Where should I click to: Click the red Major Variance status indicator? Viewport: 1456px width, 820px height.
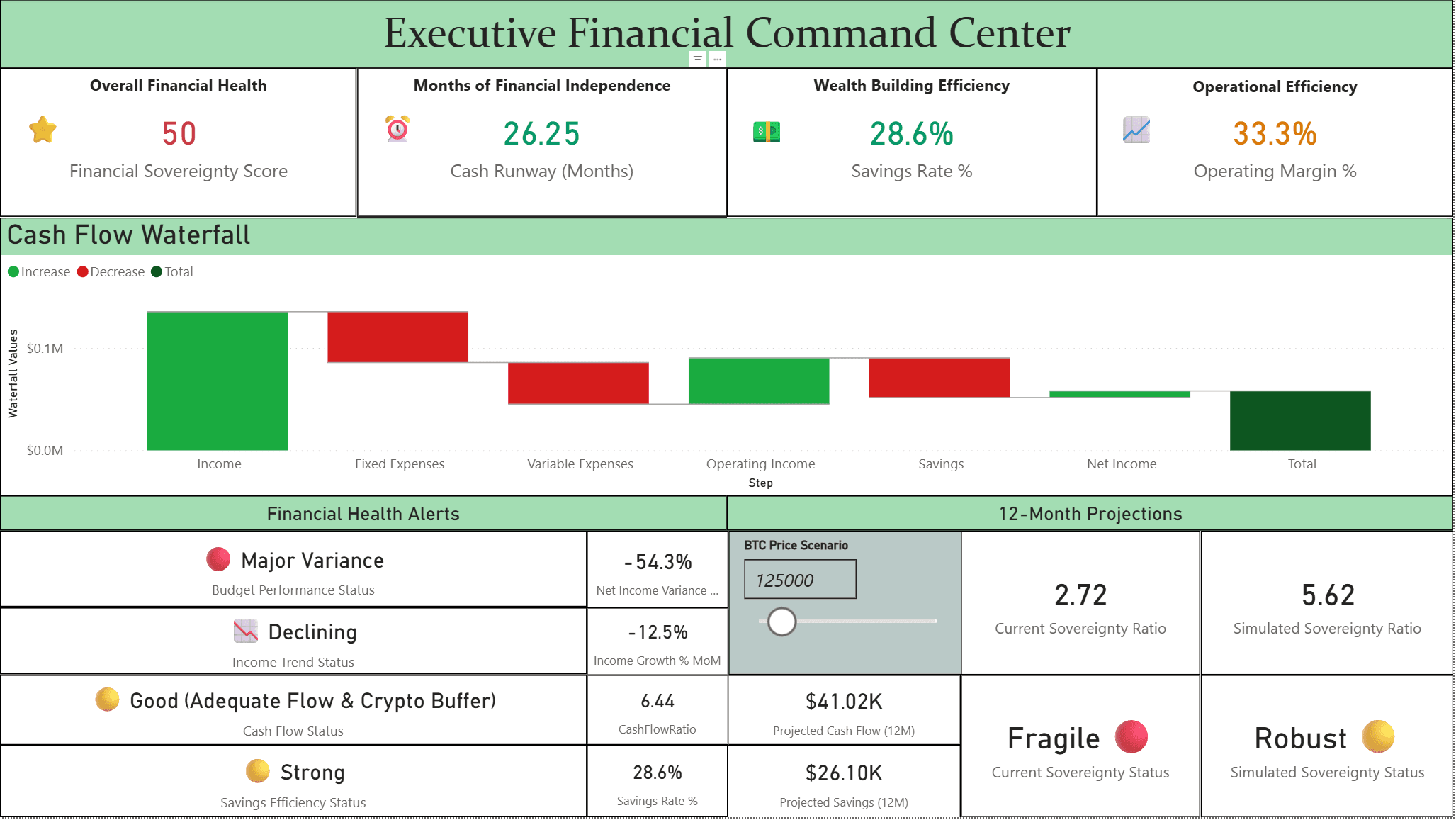217,559
